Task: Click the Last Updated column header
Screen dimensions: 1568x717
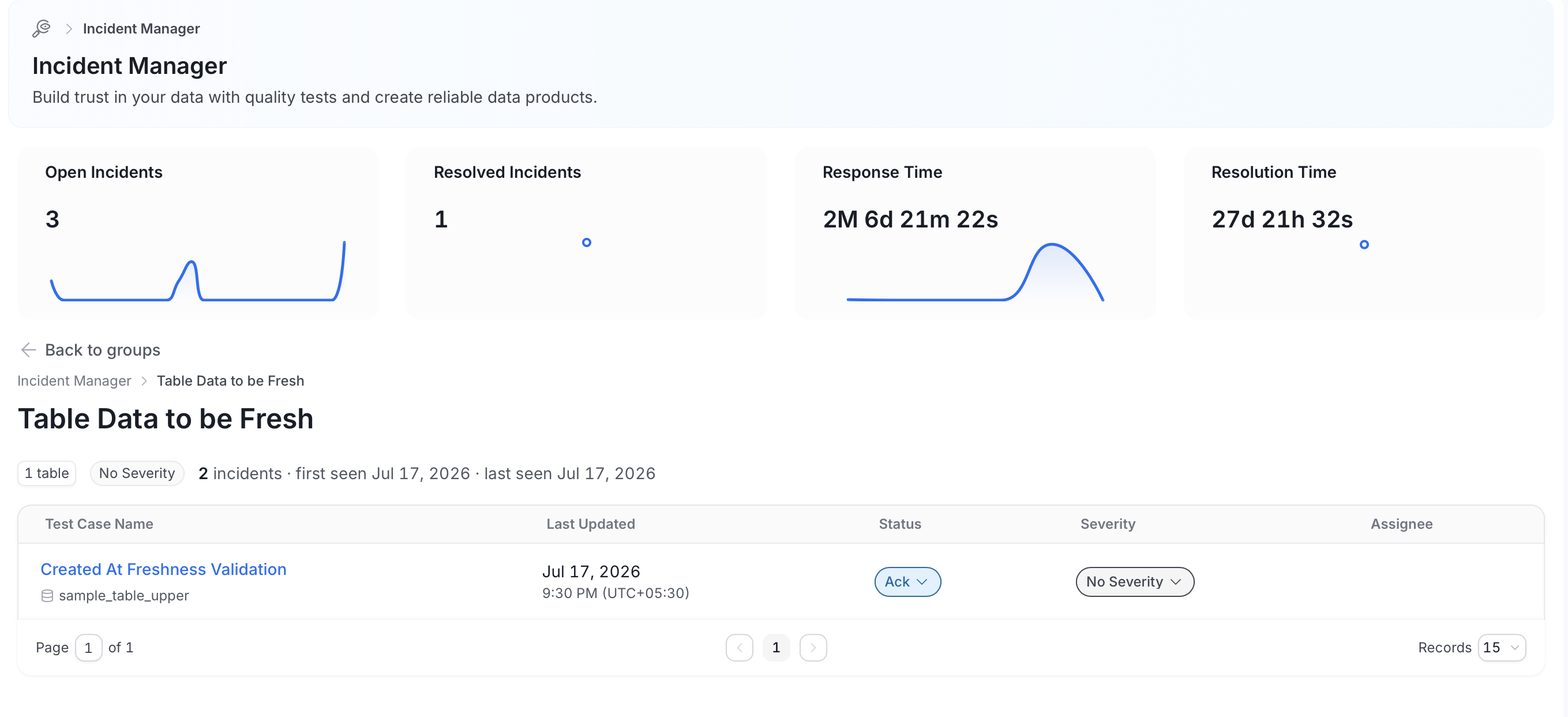Action: [590, 523]
